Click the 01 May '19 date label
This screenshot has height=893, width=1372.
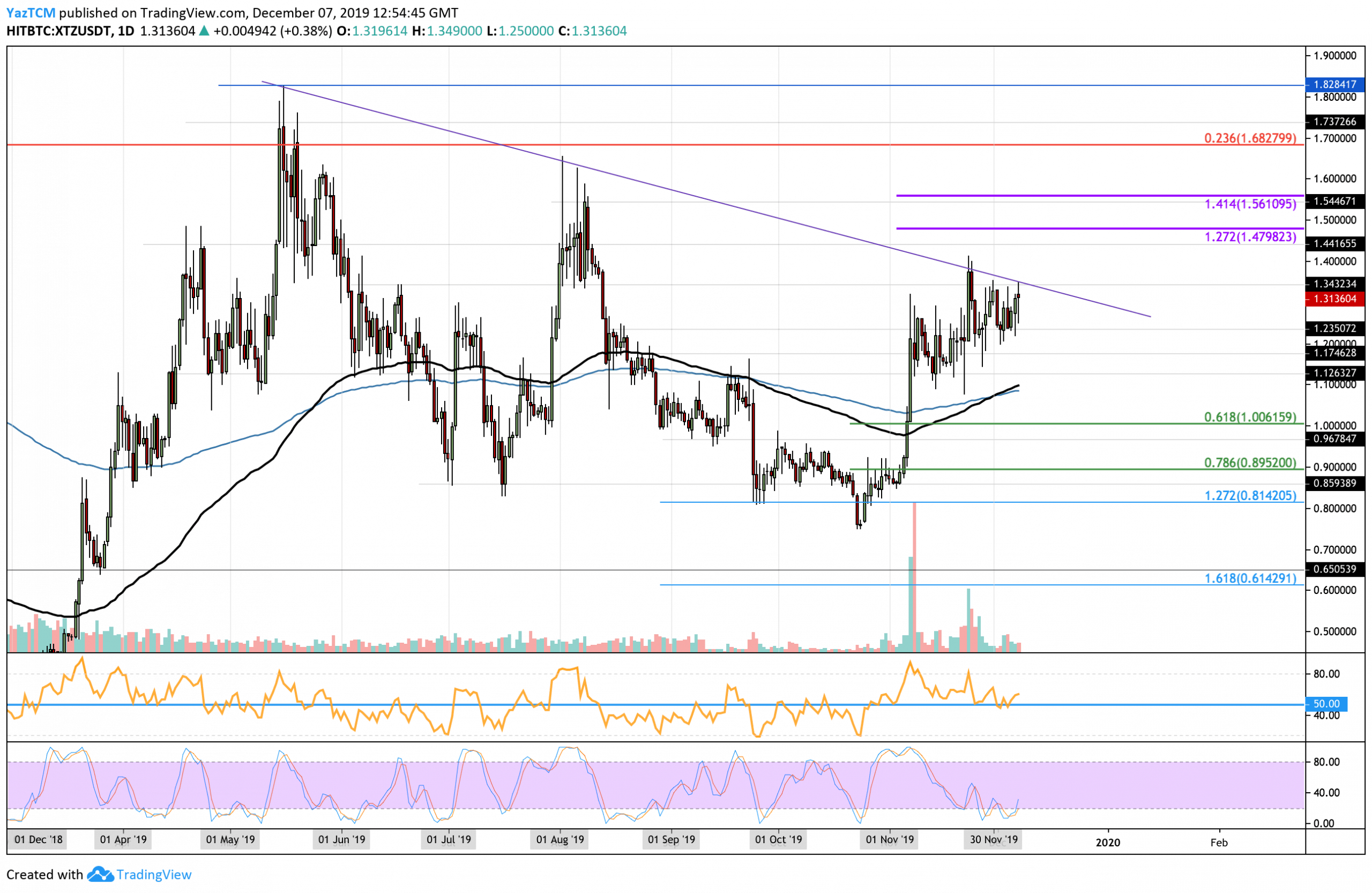pos(230,839)
